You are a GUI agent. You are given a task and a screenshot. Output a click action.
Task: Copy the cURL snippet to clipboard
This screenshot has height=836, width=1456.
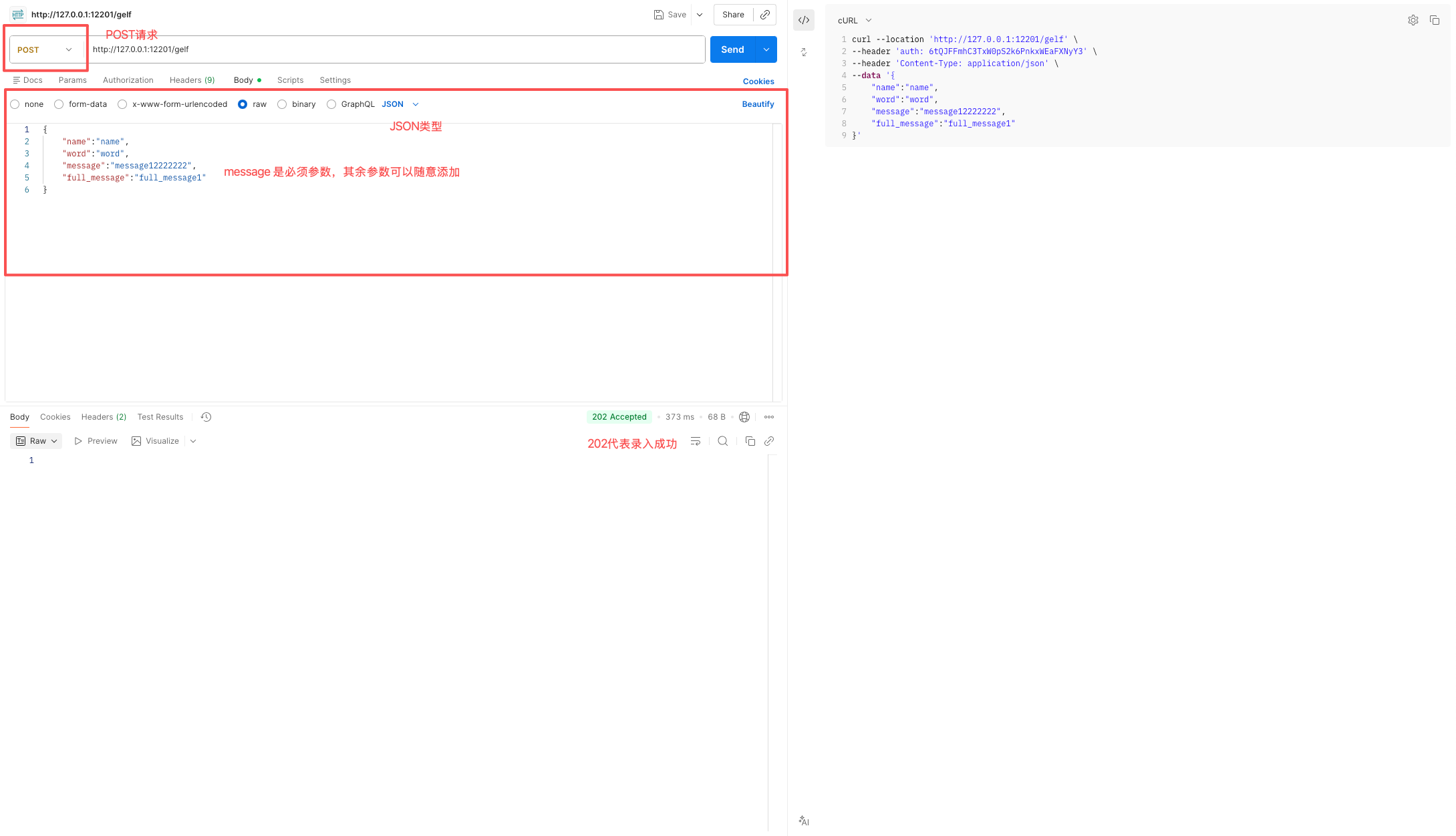point(1434,20)
